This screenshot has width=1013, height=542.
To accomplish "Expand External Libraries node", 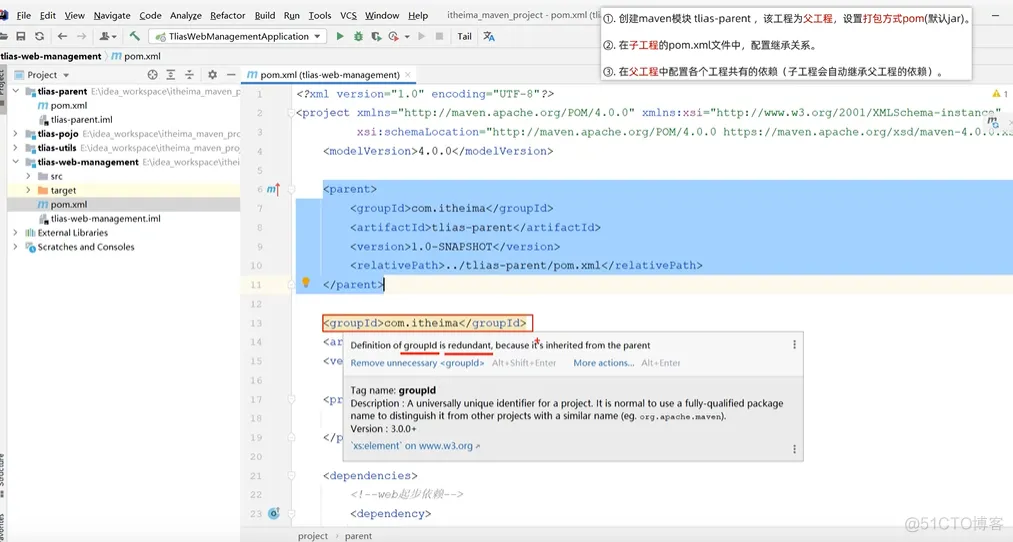I will tap(16, 233).
